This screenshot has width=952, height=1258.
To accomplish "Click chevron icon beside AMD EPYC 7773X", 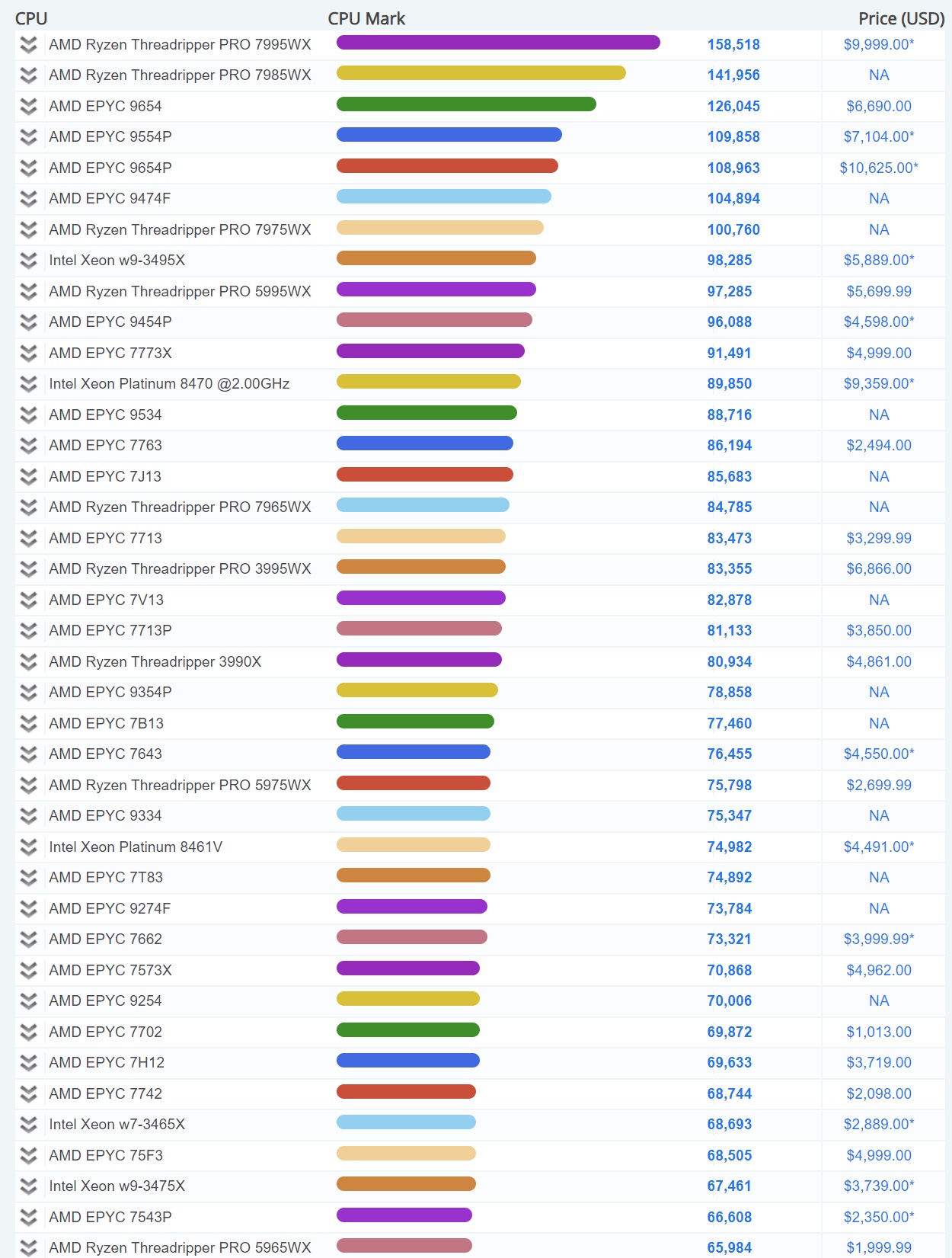I will 28,354.
